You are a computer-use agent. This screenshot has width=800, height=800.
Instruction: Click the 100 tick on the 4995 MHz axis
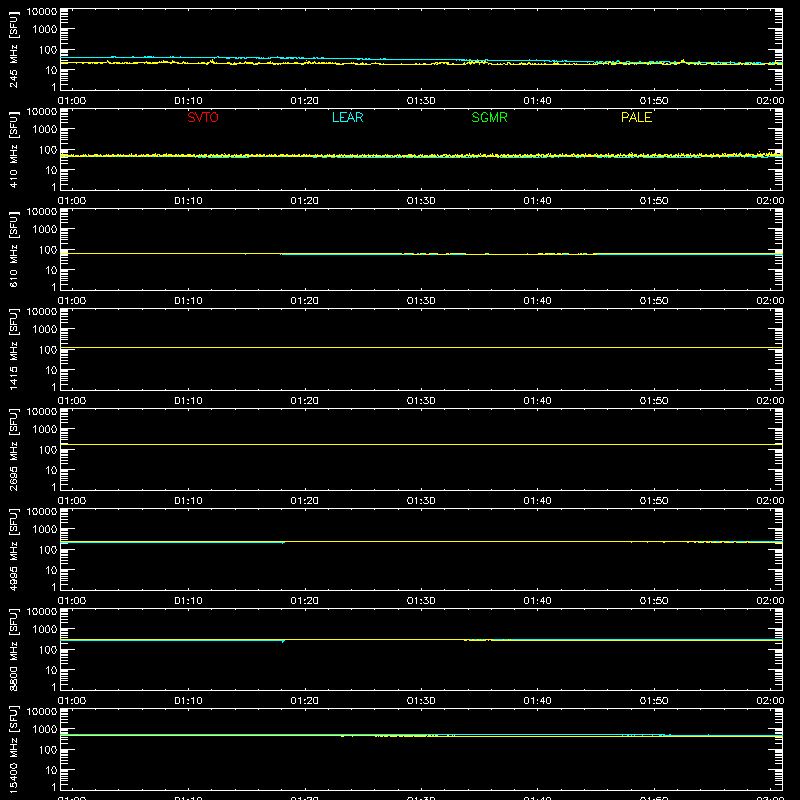[48, 550]
